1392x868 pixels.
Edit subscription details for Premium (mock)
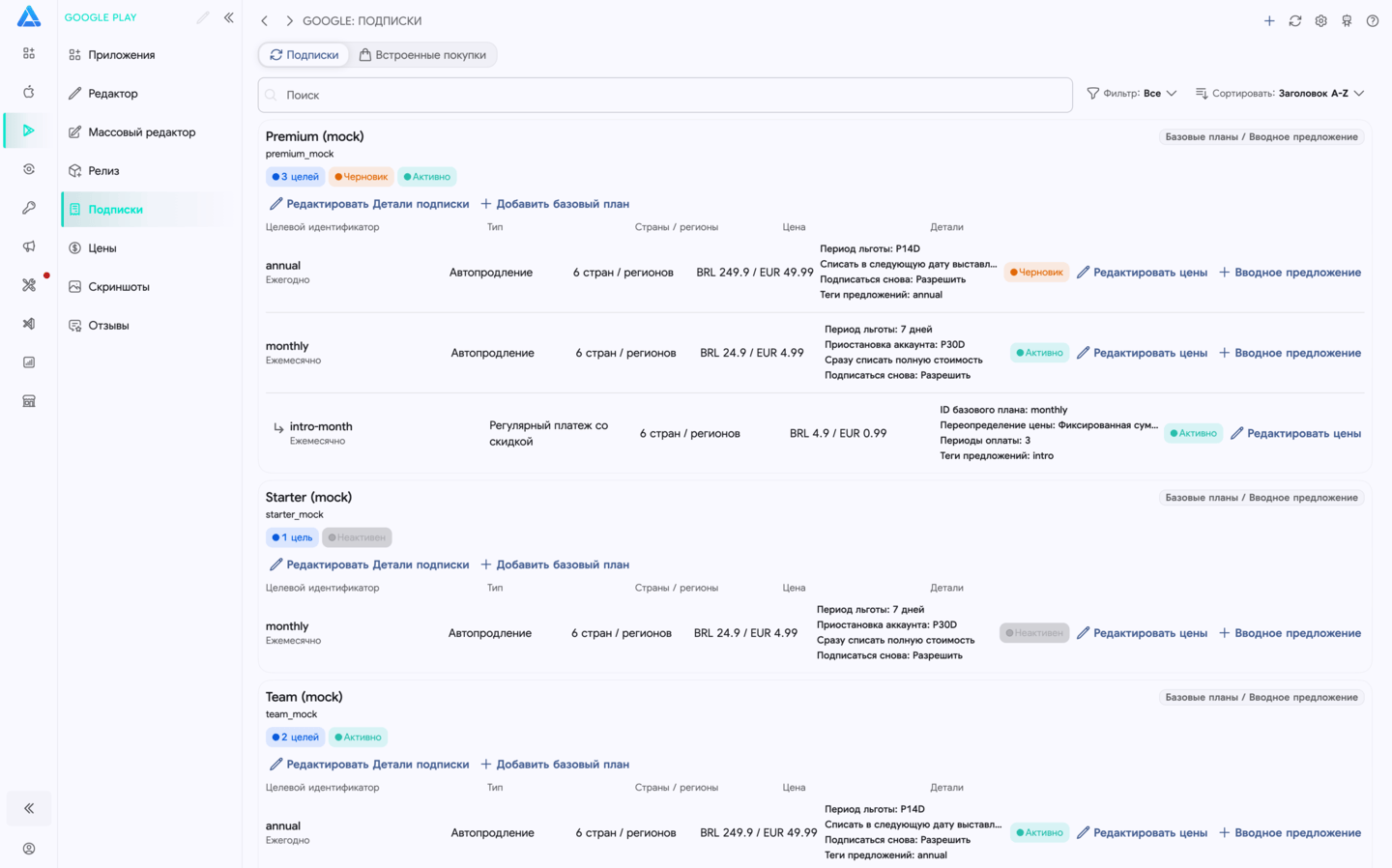369,204
